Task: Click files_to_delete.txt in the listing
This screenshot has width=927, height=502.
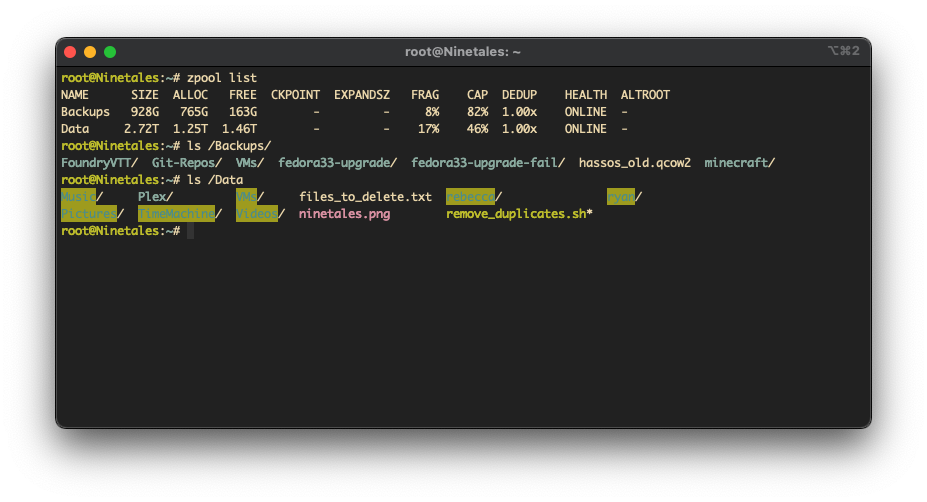Action: tap(365, 197)
